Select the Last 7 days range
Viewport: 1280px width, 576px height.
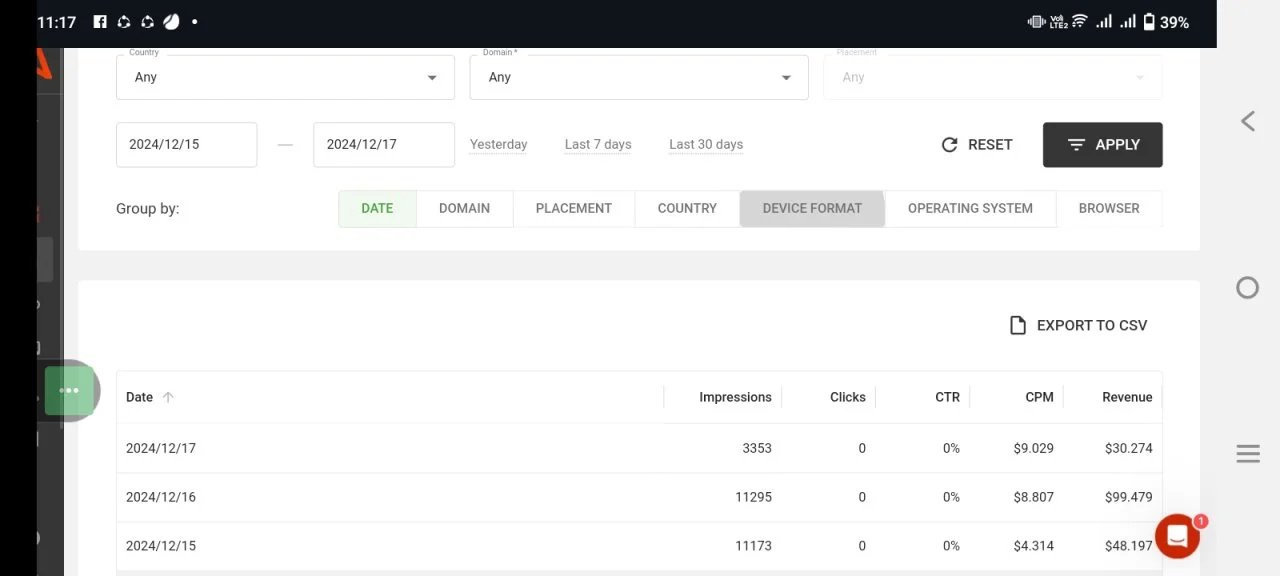(x=598, y=144)
